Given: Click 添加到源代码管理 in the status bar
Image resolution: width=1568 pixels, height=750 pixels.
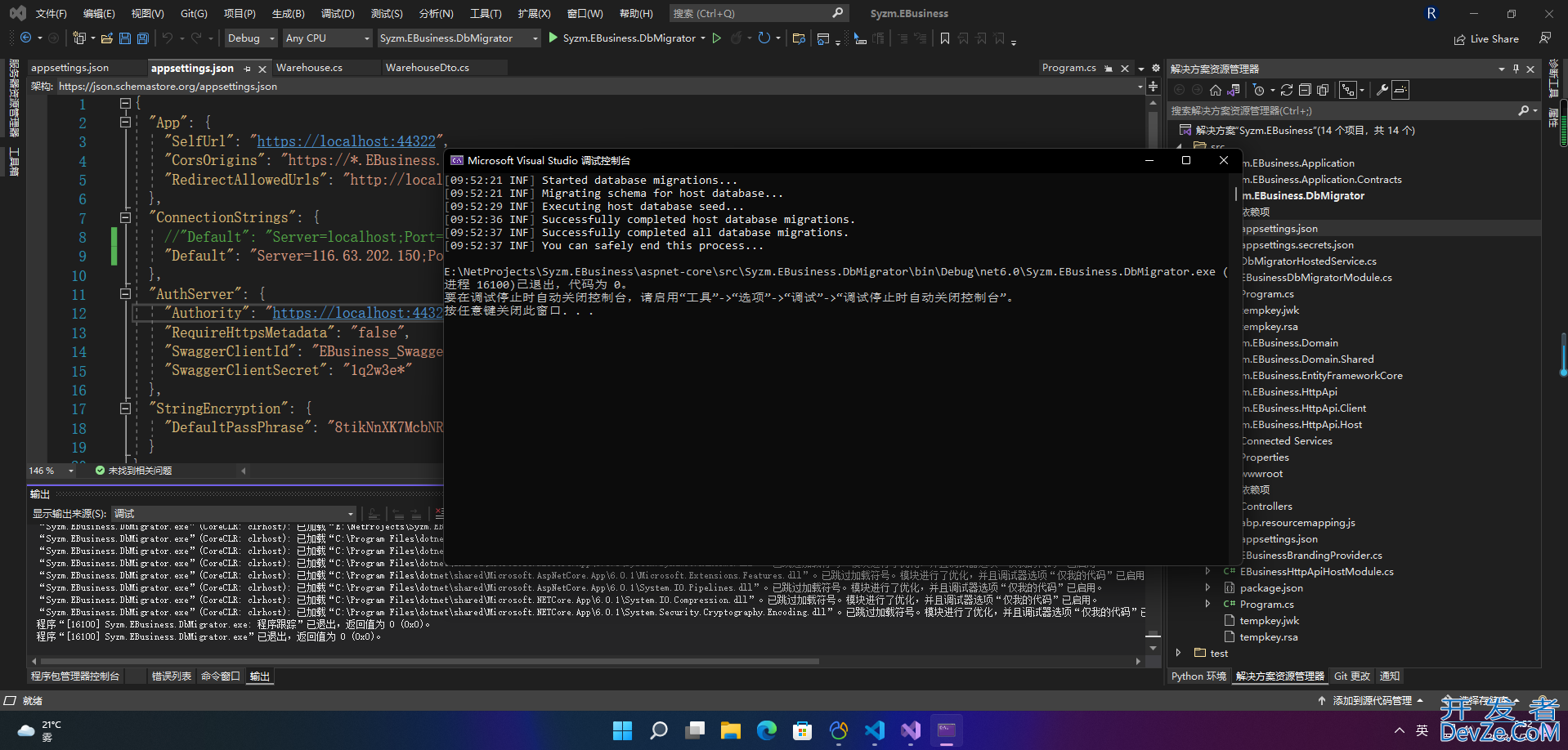Looking at the screenshot, I should [1371, 701].
